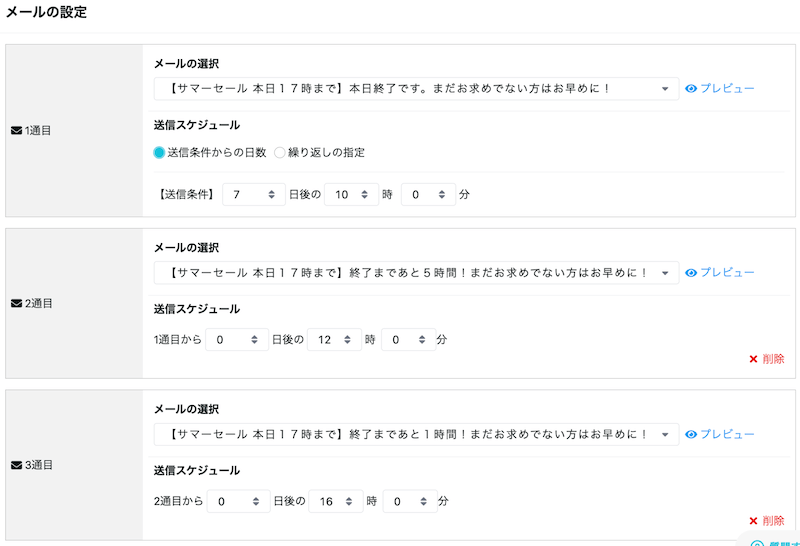The height and width of the screenshot is (546, 800).
Task: Click the eye preview icon for third mail
Action: [x=691, y=434]
